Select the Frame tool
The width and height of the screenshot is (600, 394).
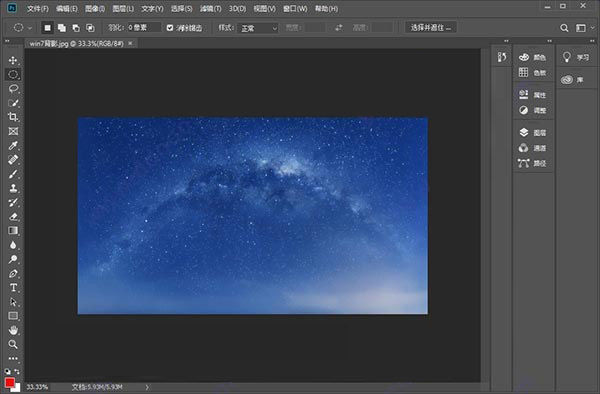click(13, 131)
